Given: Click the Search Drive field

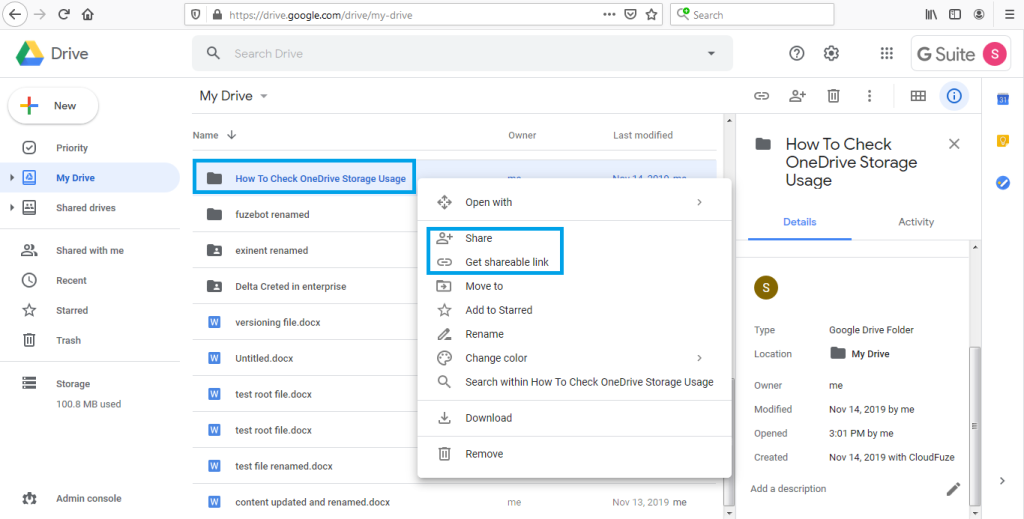Looking at the screenshot, I should 462,54.
